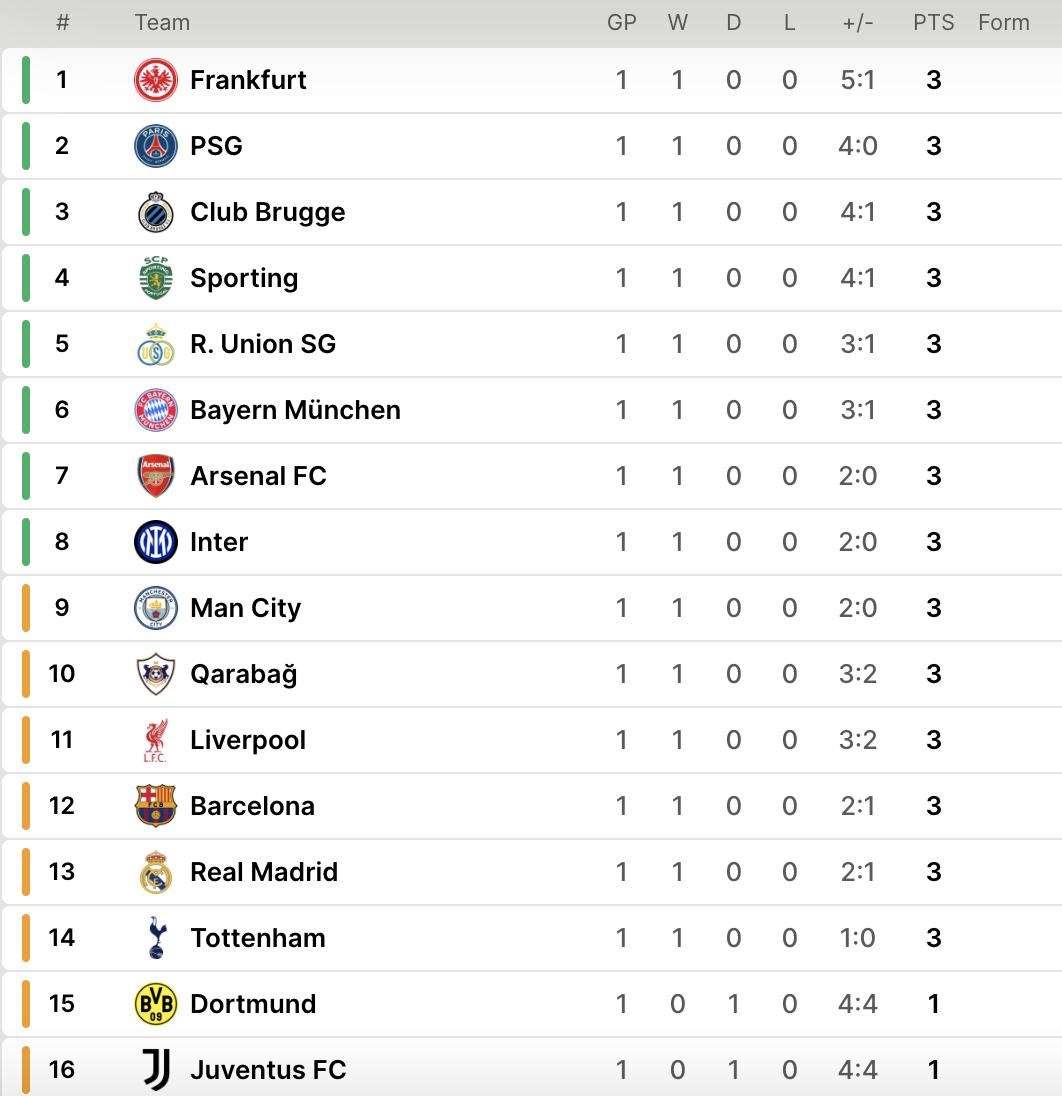Click the Club Brugge logo
This screenshot has width=1062, height=1096.
(155, 212)
